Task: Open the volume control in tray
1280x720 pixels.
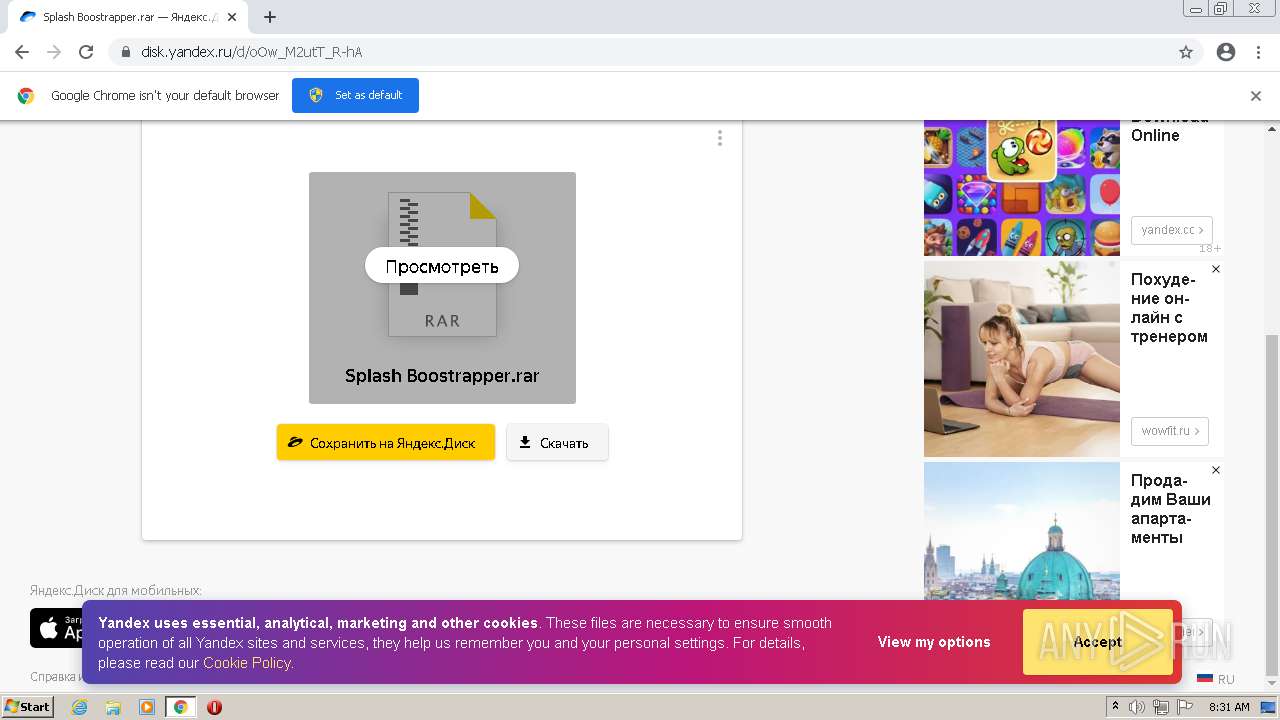Action: (1136, 707)
